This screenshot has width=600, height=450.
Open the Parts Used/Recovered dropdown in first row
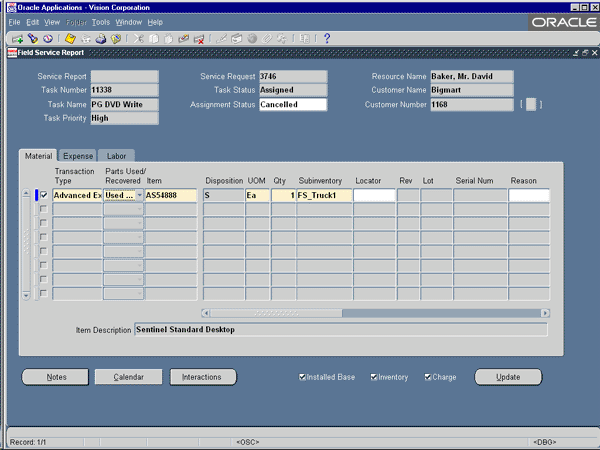139,196
